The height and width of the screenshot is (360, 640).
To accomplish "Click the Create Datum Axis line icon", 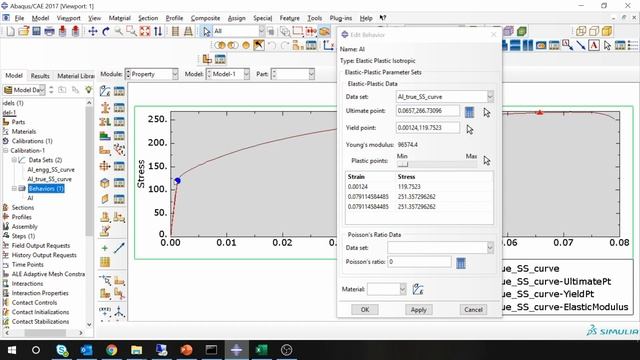I will tap(119, 248).
